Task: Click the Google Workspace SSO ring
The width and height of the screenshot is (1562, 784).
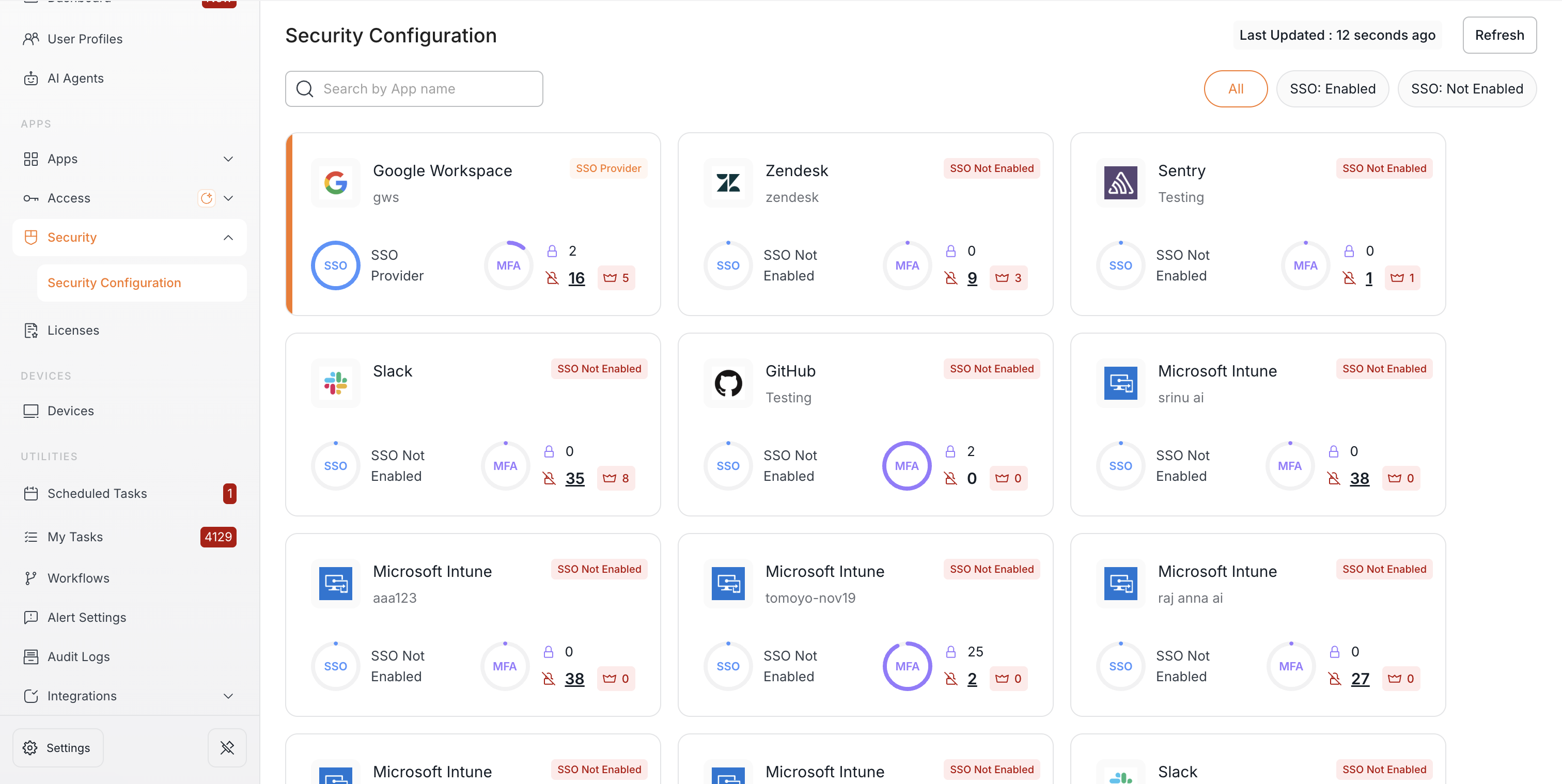Action: pyautogui.click(x=335, y=265)
